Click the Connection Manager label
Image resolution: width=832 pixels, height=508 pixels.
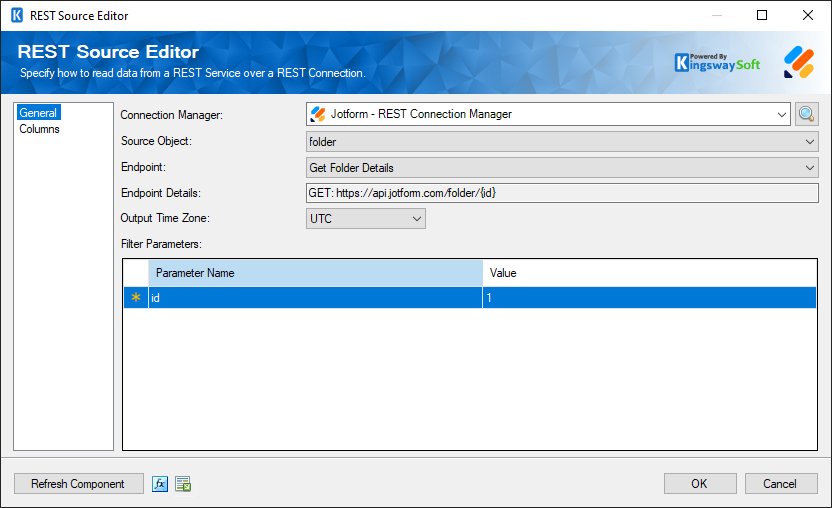pos(171,115)
